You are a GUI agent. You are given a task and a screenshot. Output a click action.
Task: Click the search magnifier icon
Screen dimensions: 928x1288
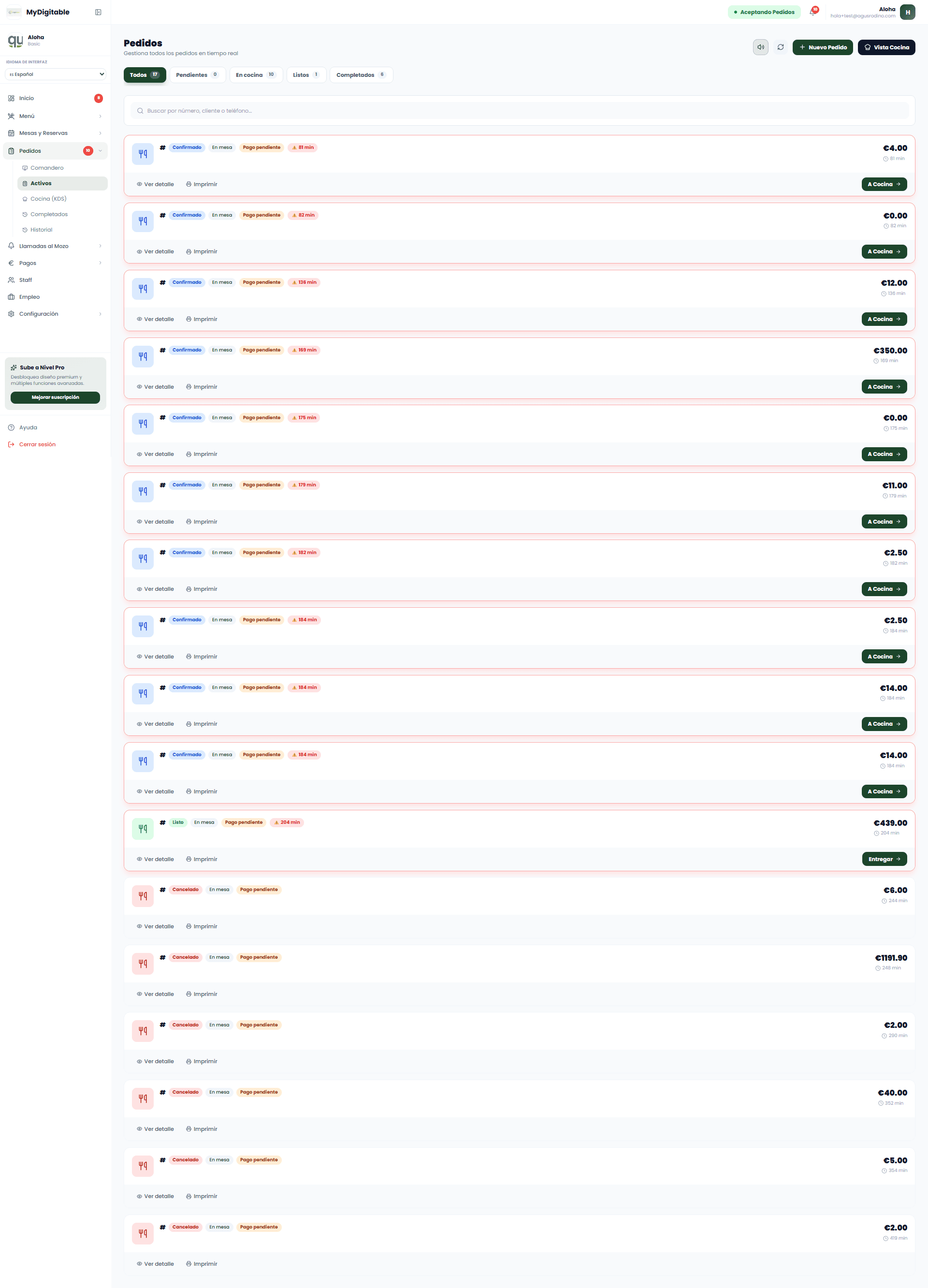coord(140,111)
